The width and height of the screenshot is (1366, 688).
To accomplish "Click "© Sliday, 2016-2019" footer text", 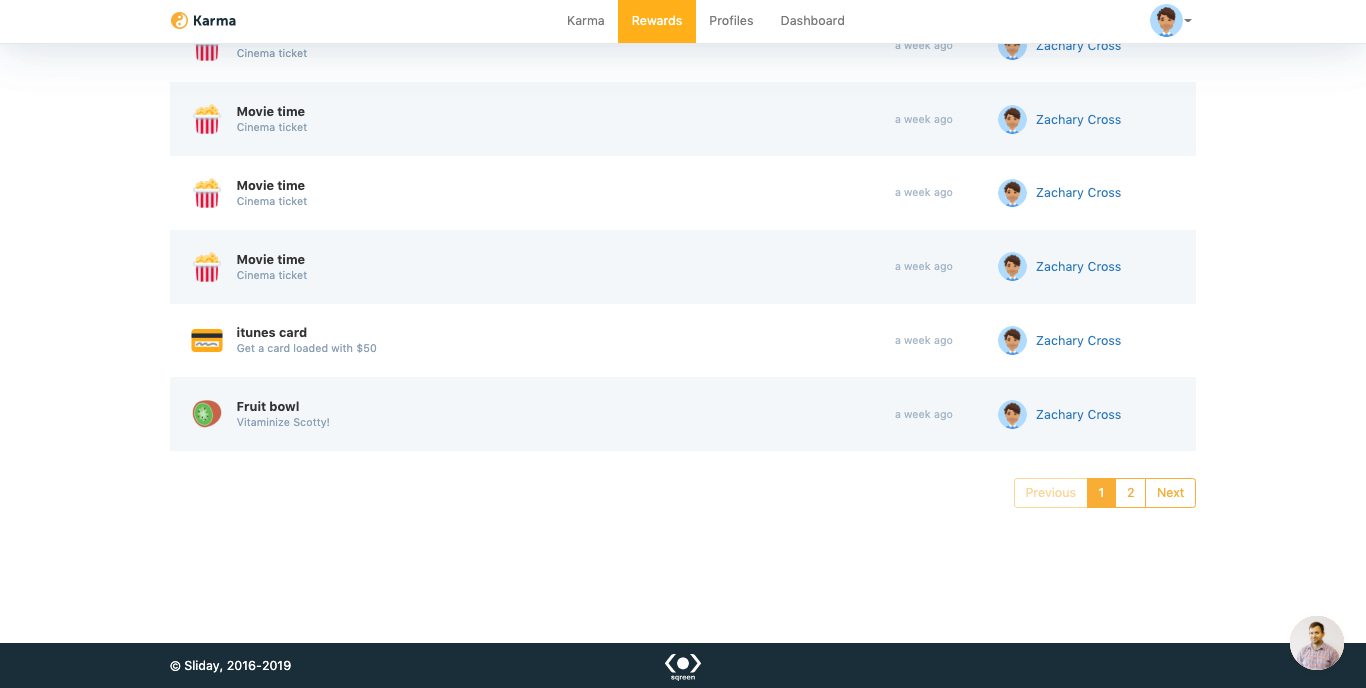I will pyautogui.click(x=231, y=666).
